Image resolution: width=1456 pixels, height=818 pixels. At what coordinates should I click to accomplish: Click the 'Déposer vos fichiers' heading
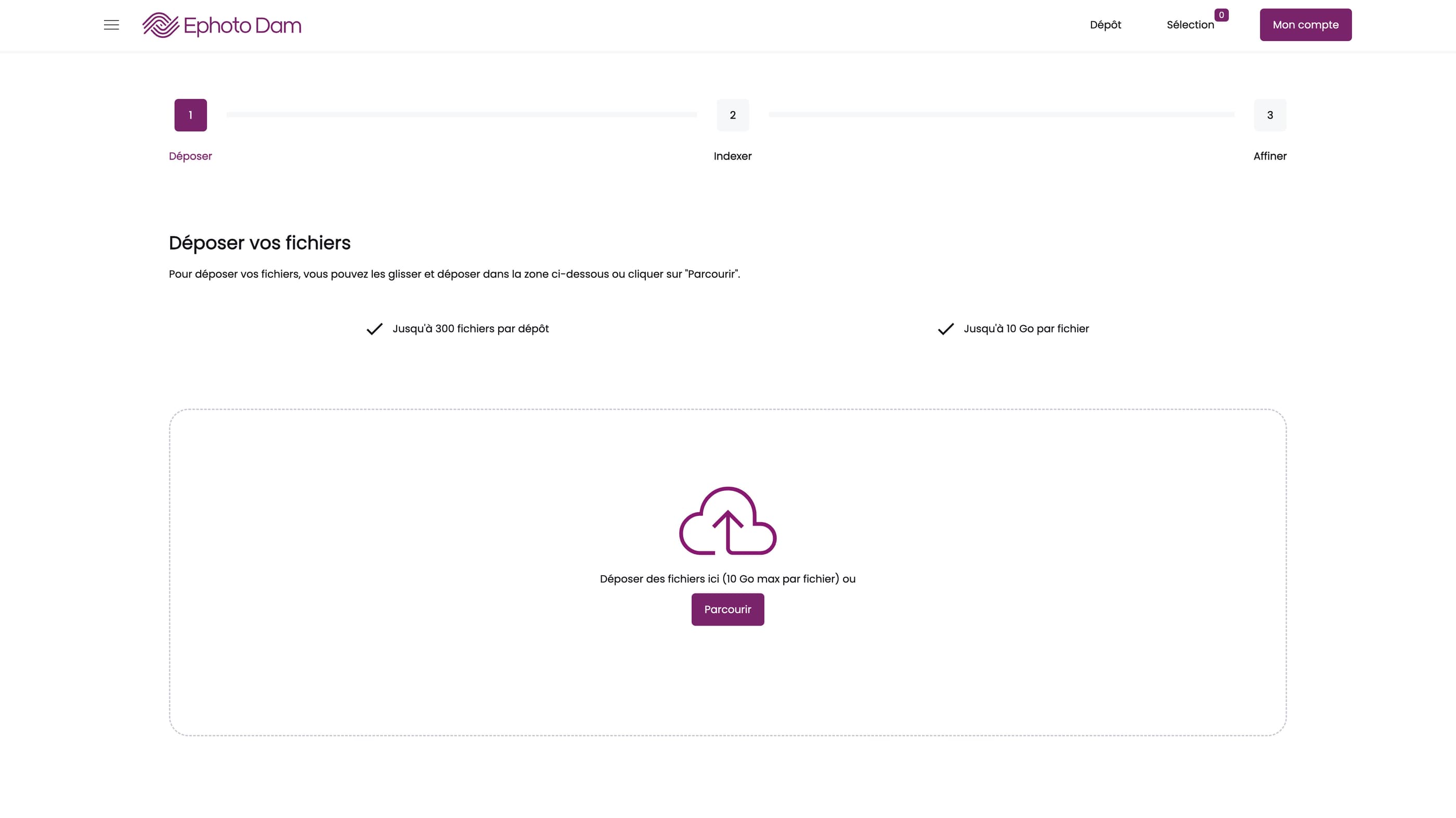pyautogui.click(x=259, y=242)
